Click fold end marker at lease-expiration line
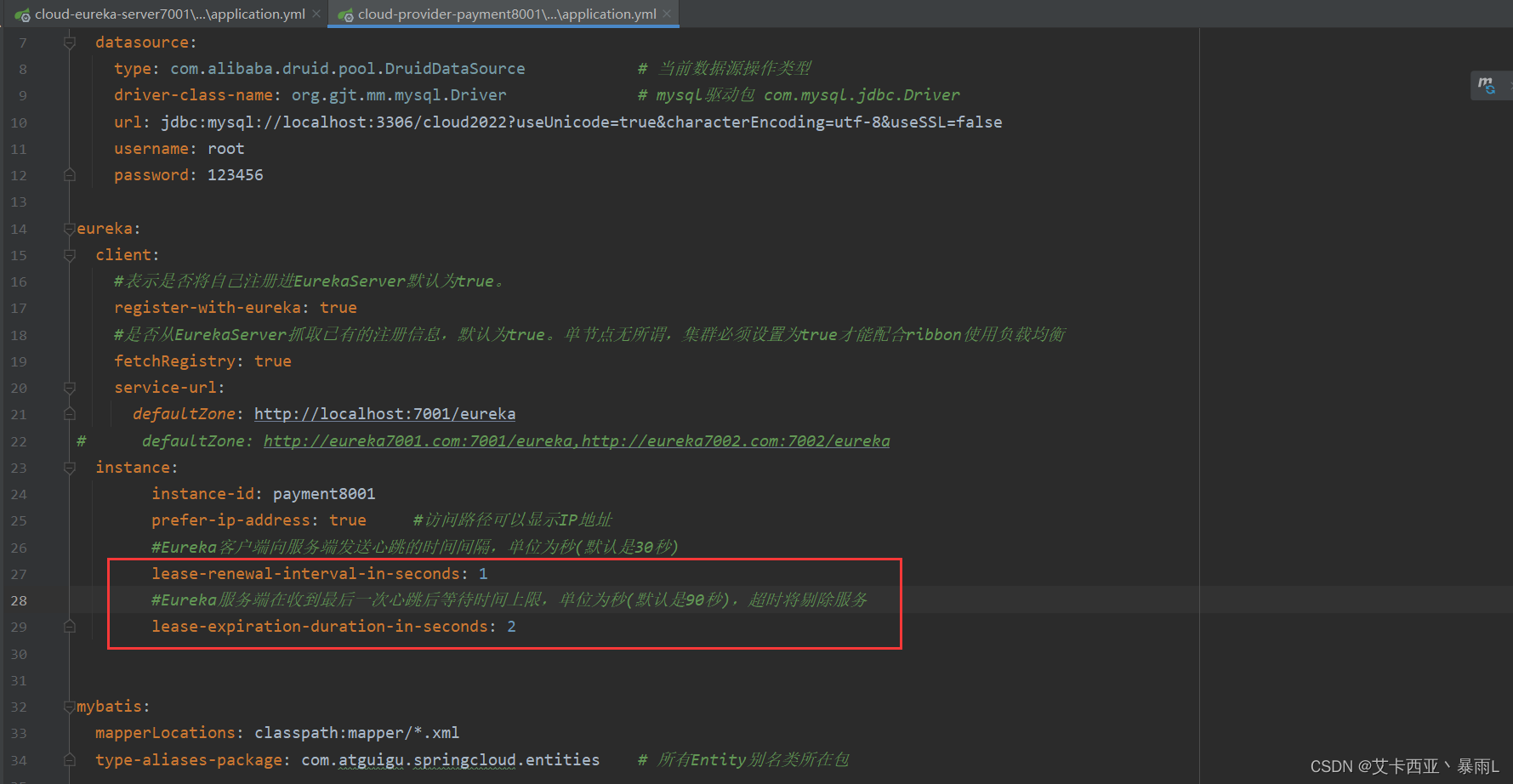The height and width of the screenshot is (784, 1513). 70,627
